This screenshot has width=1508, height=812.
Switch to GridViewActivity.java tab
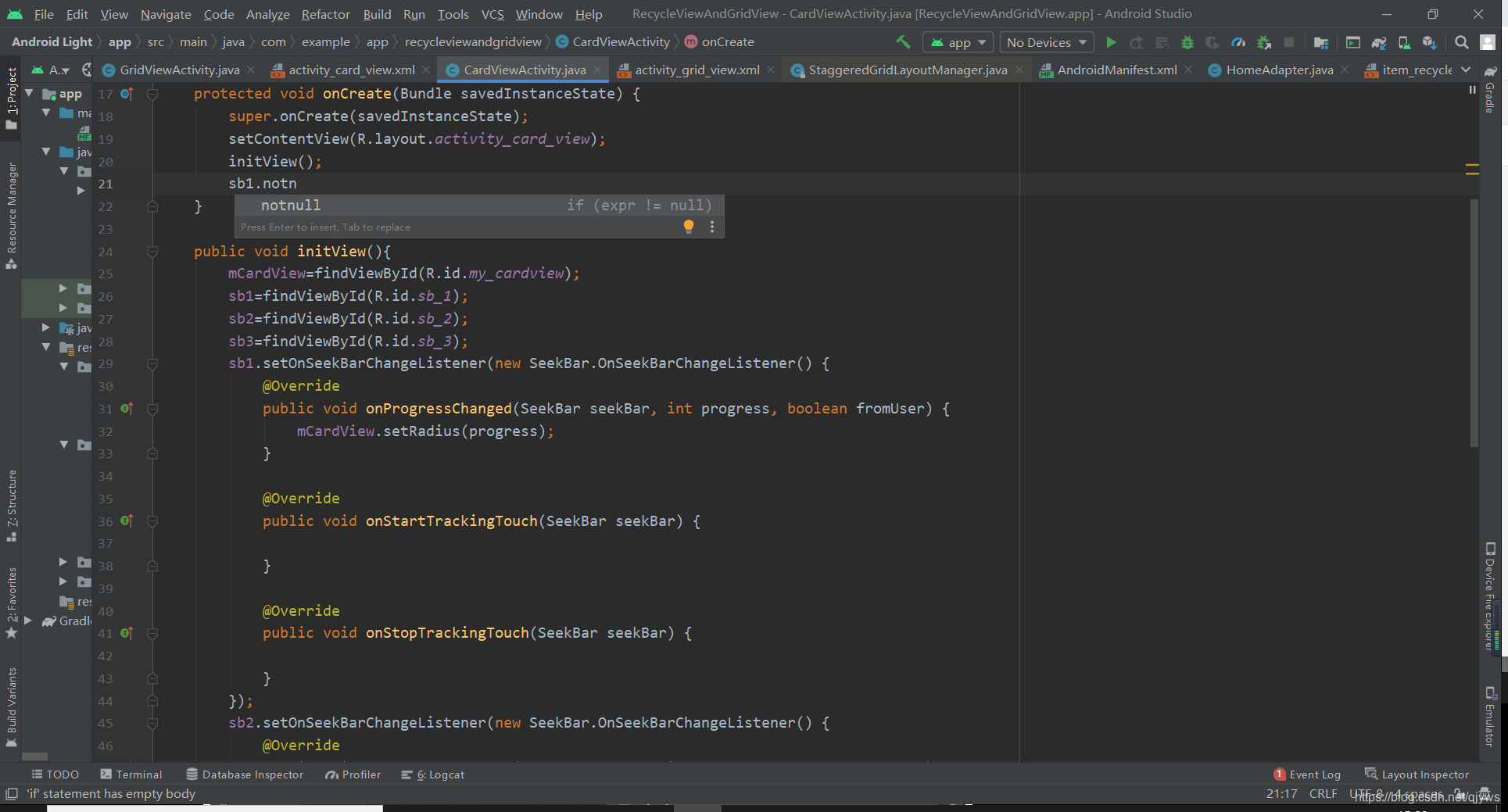coord(179,70)
